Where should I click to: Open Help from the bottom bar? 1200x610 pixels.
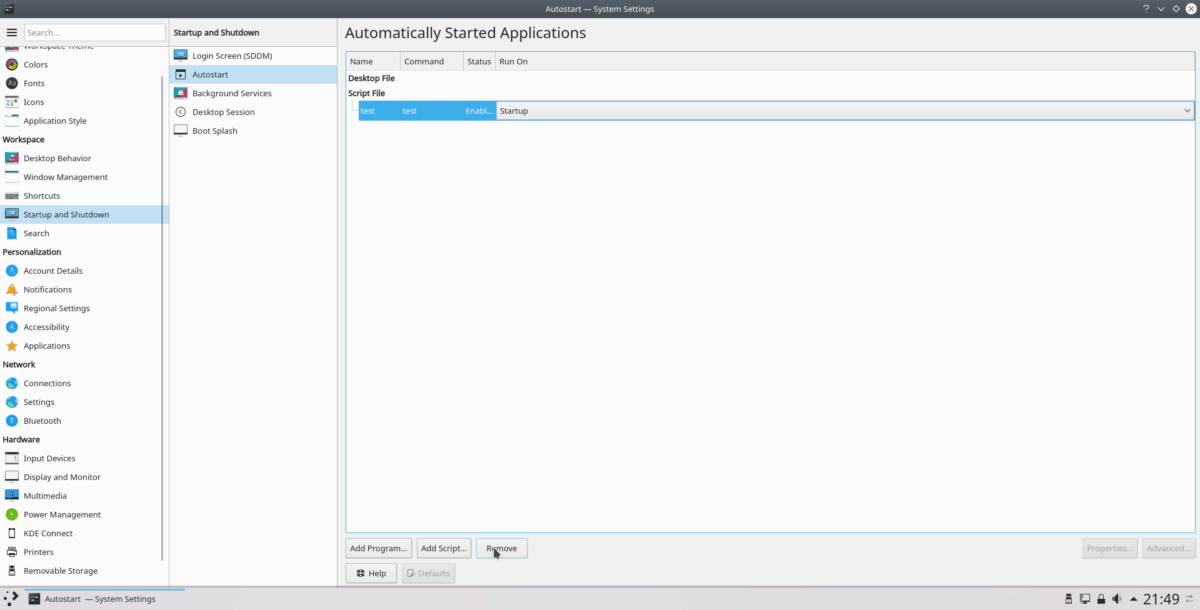(371, 572)
